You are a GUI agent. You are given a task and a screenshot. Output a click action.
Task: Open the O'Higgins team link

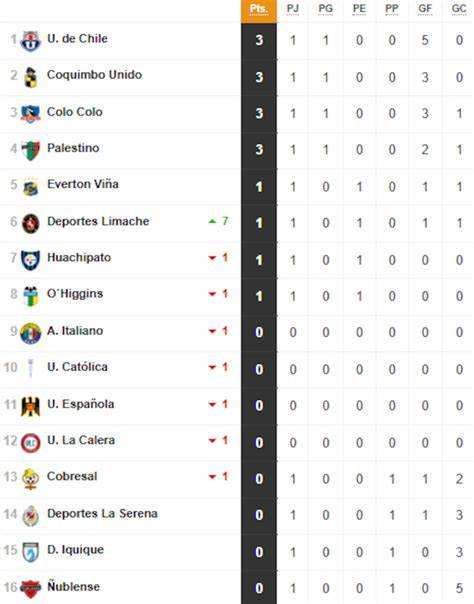tap(75, 294)
